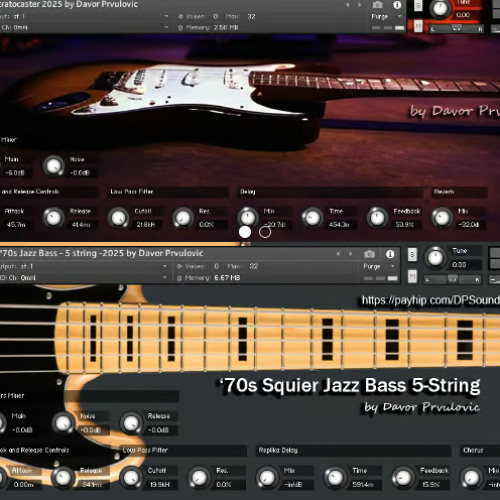The width and height of the screenshot is (500, 500).
Task: Click Replika Delay Mix knob in Jazz Bass
Action: pos(267,477)
